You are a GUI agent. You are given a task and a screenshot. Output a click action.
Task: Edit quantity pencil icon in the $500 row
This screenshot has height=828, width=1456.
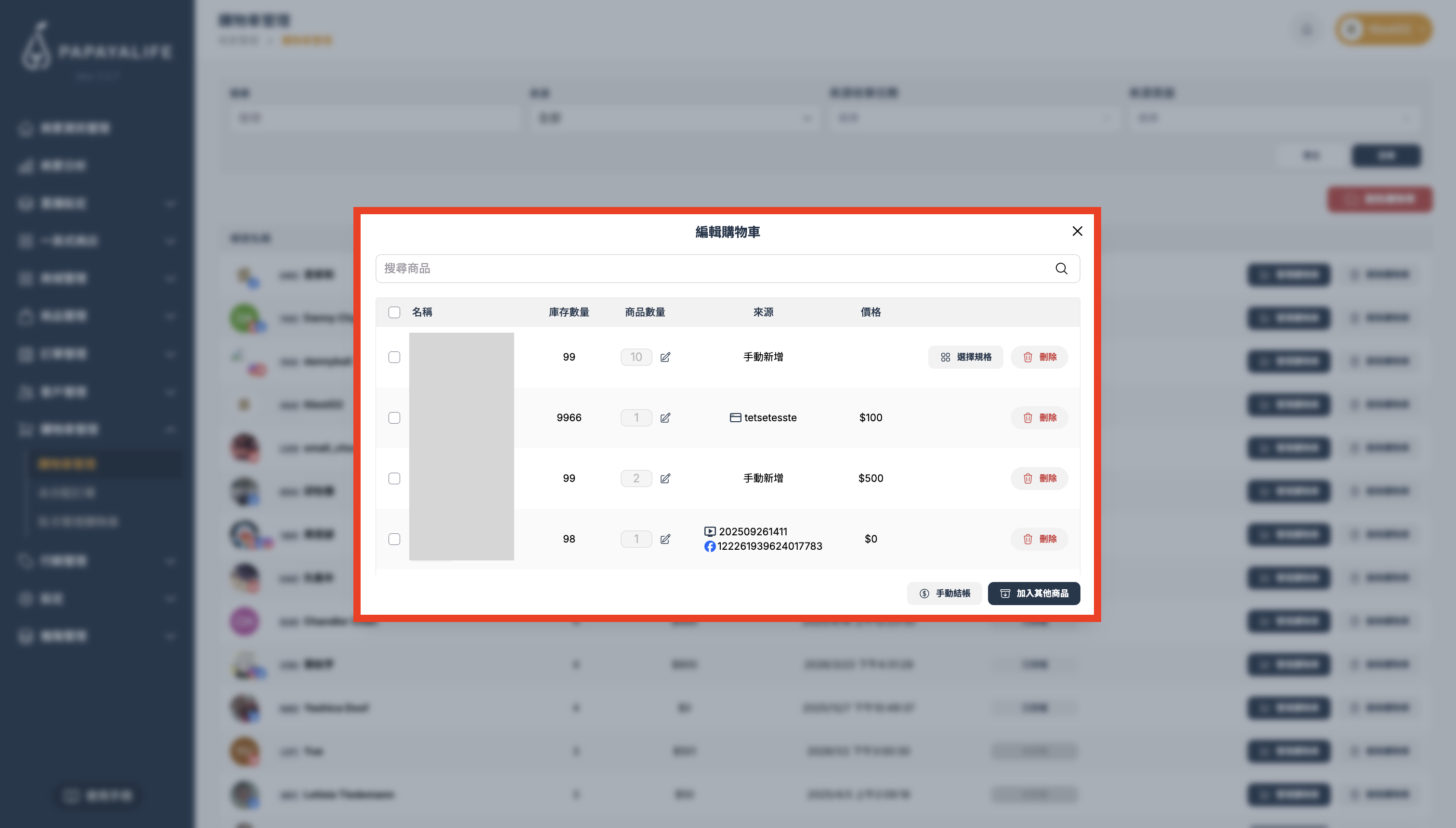point(665,478)
